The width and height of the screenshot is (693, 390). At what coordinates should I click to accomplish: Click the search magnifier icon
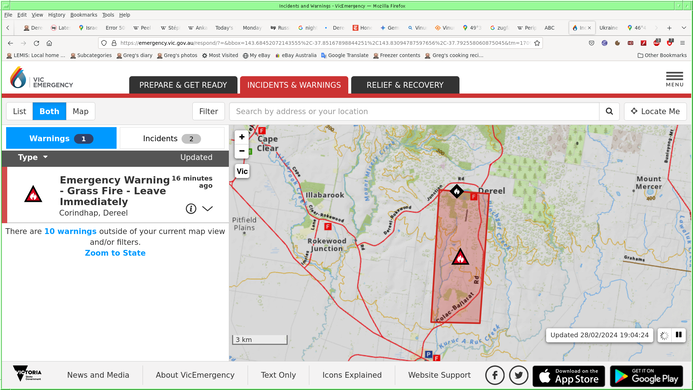(x=609, y=111)
